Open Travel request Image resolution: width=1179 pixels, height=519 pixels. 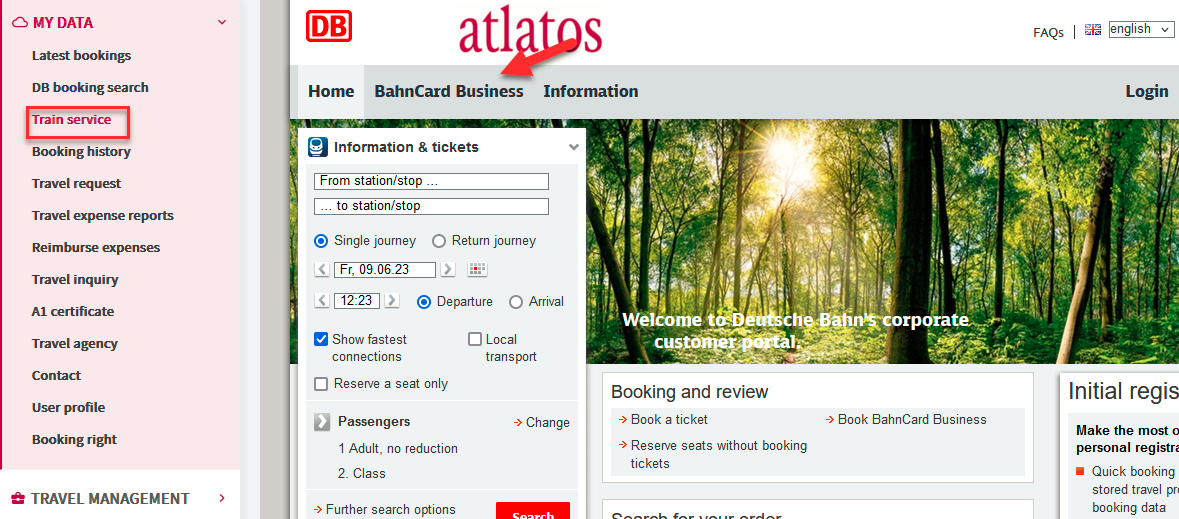[x=76, y=184]
